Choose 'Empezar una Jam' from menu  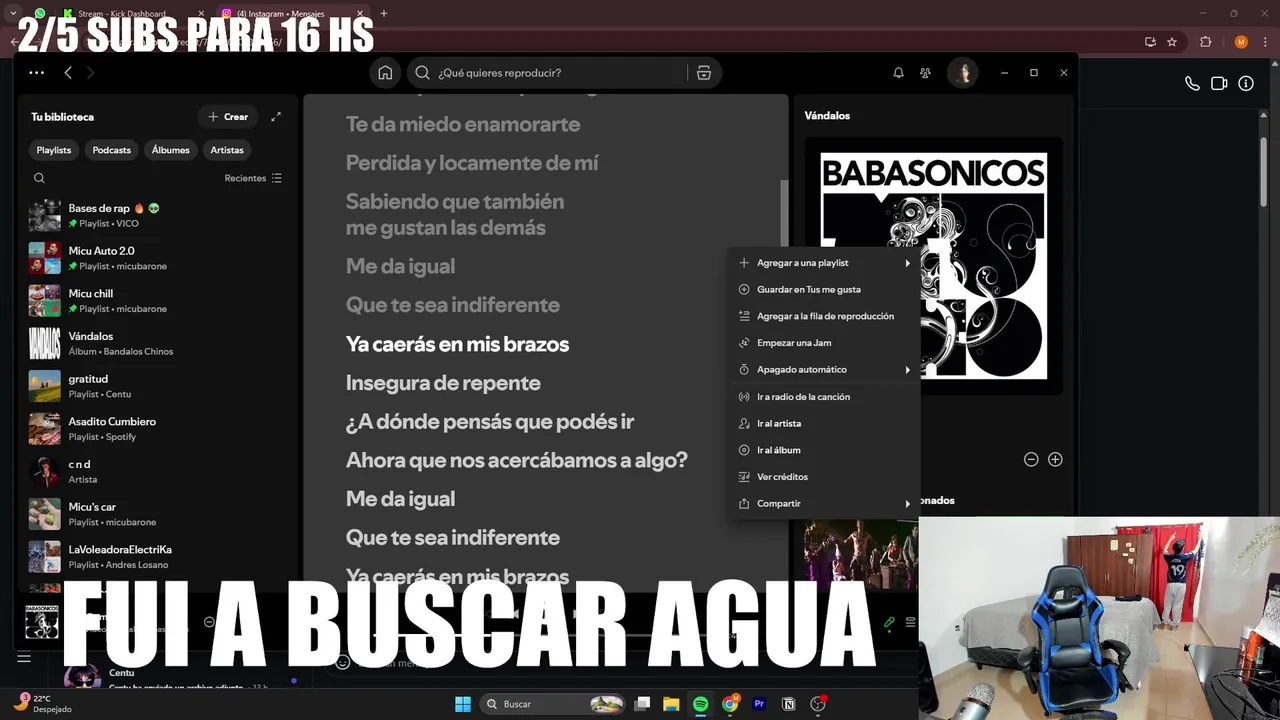tap(825, 343)
